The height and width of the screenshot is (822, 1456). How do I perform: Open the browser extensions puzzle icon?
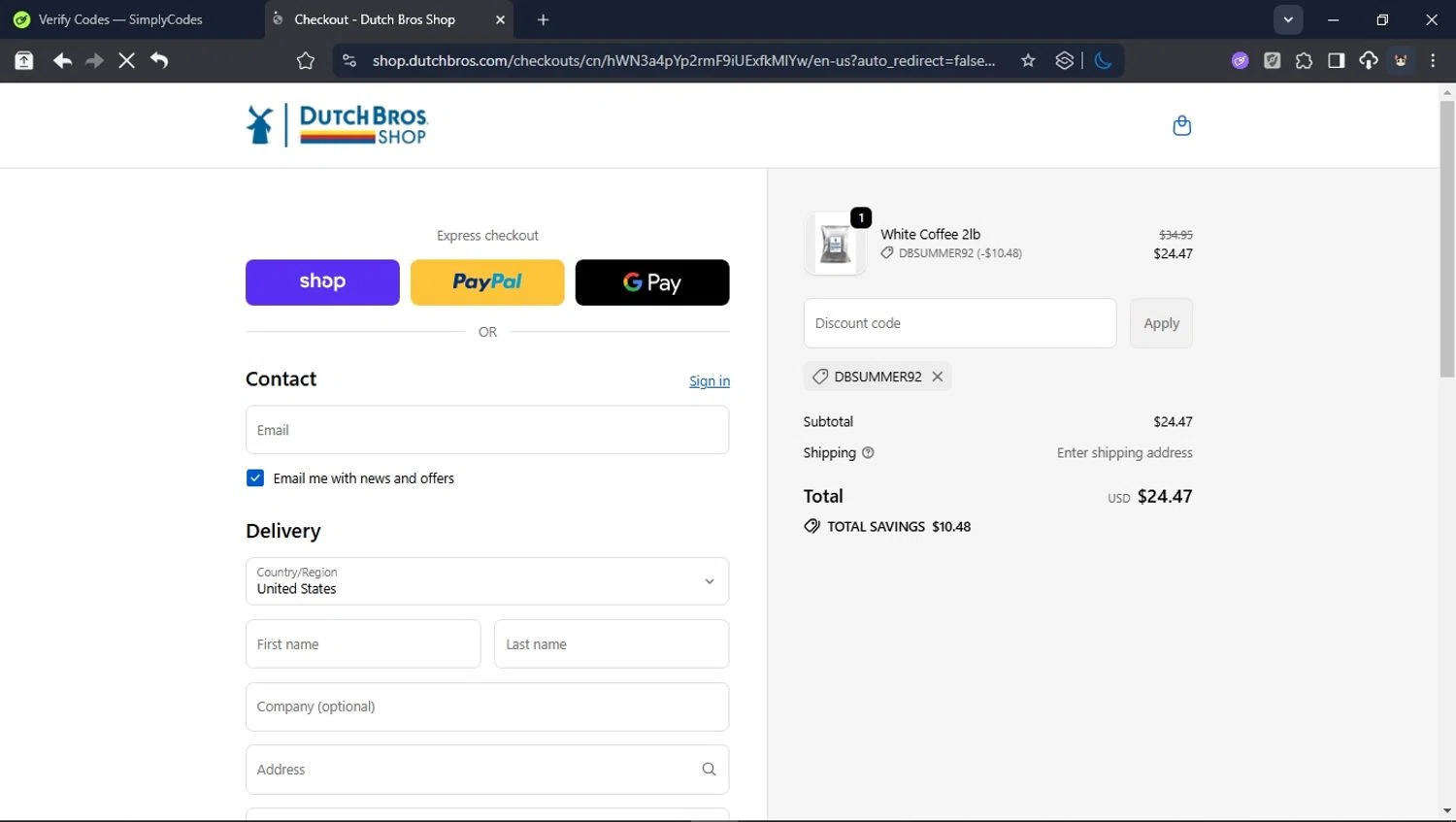(1304, 60)
